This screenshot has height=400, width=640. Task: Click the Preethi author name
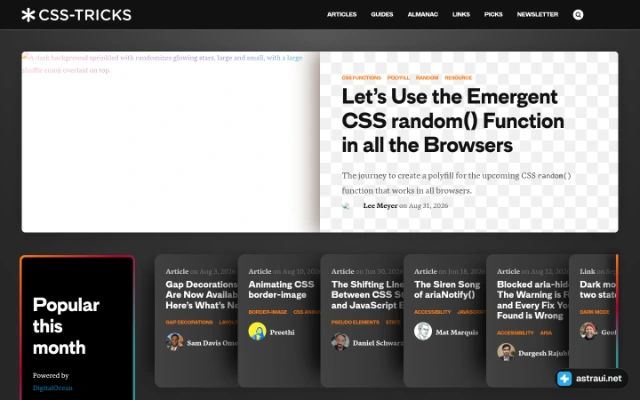coord(282,332)
